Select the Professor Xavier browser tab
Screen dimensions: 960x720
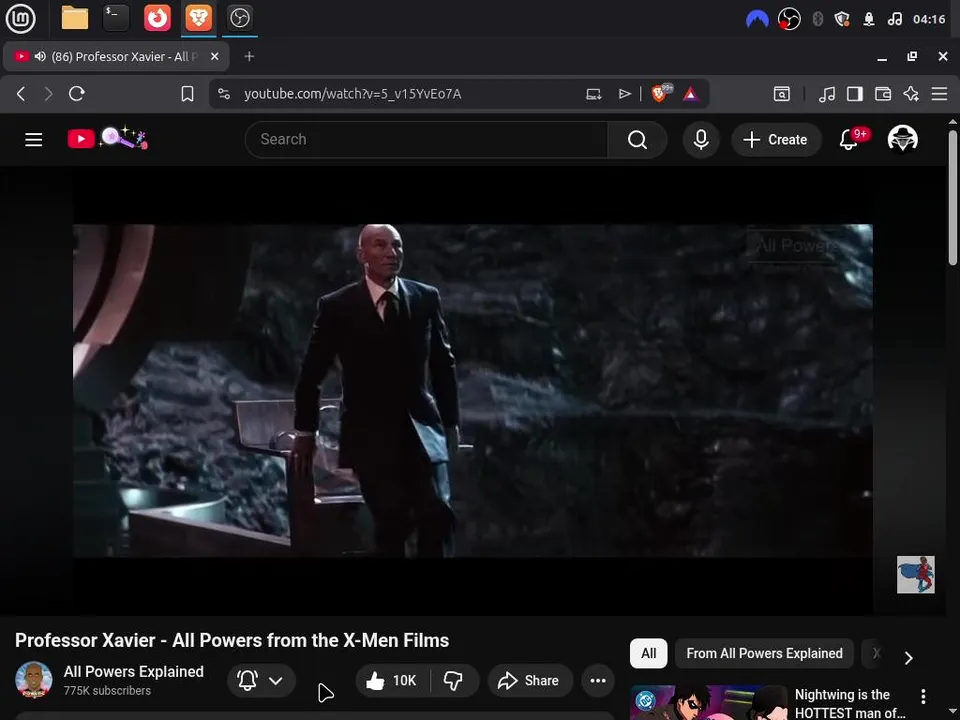116,56
